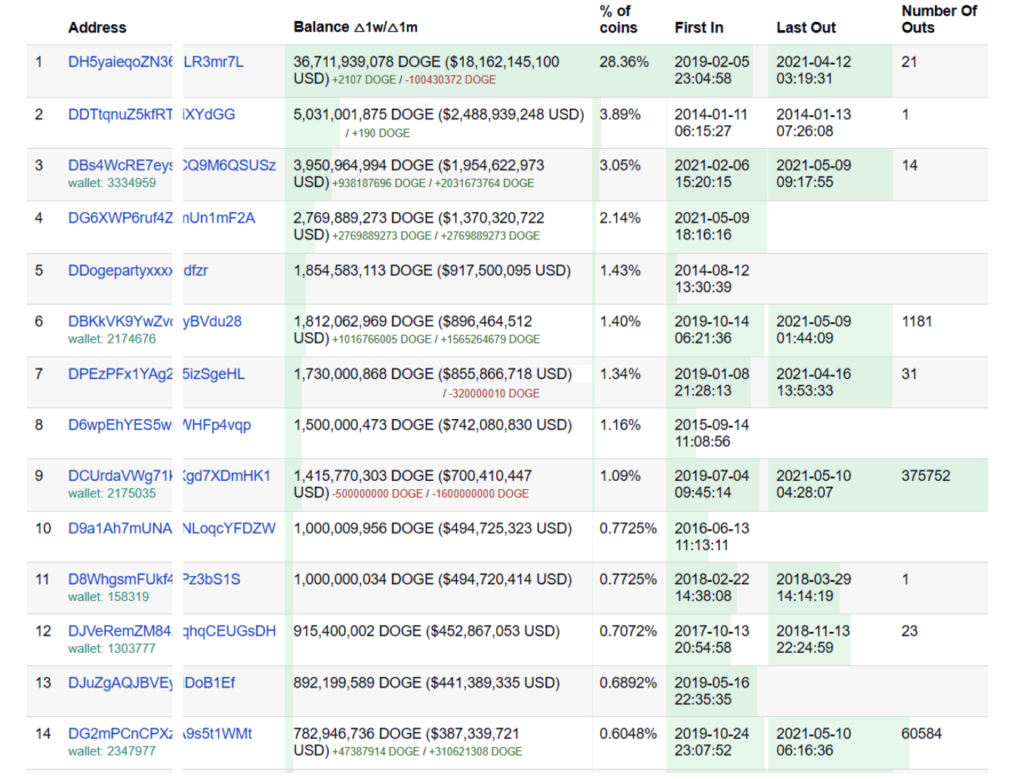Click First In date 2016-06-13 11:13:11
The image size is (1024, 779).
[x=712, y=537]
